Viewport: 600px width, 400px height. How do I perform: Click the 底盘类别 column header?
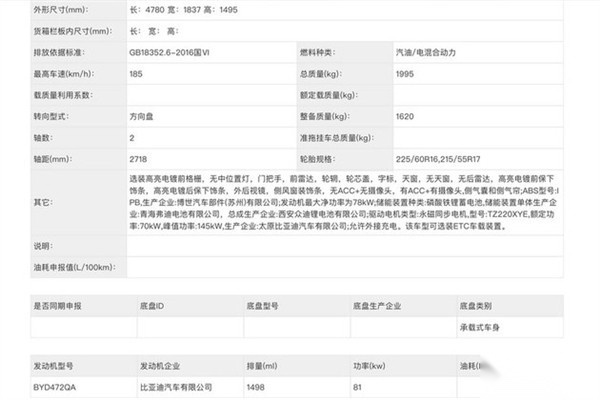pos(476,306)
